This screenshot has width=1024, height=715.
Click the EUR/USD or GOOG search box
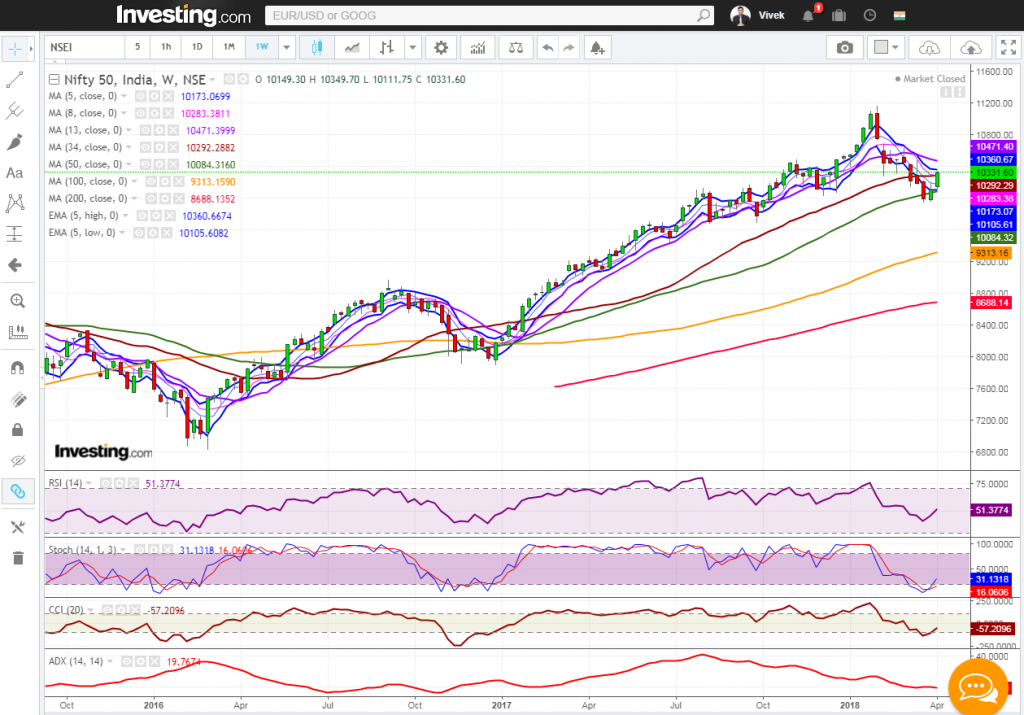[x=489, y=16]
